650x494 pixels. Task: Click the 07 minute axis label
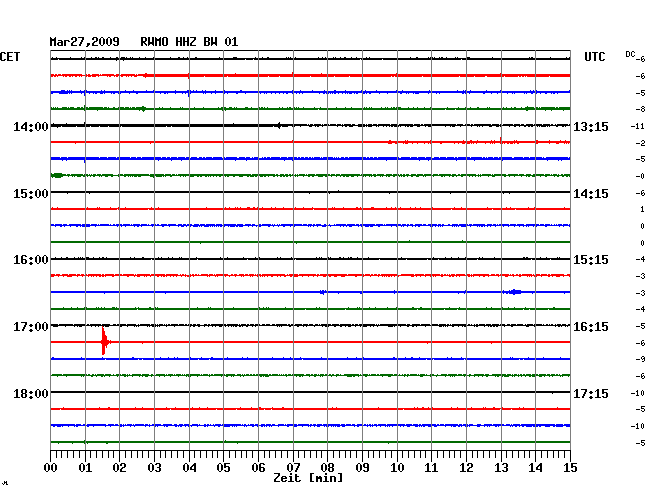coord(293,468)
